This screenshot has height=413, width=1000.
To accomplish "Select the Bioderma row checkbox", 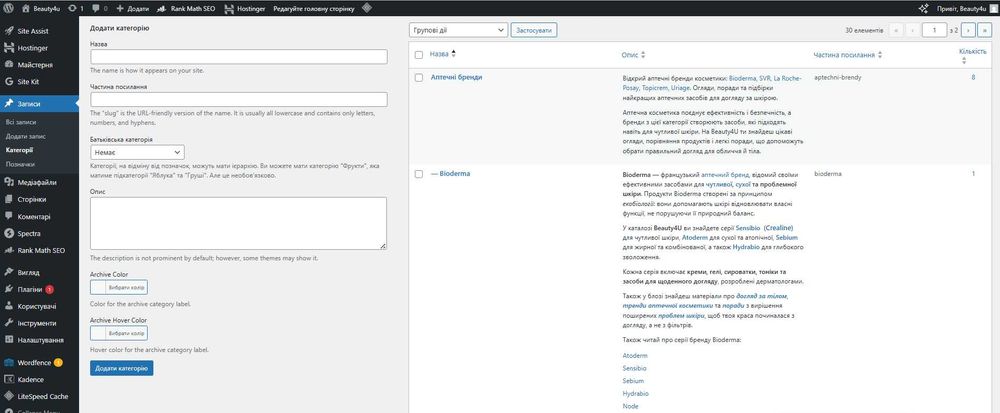I will 419,174.
